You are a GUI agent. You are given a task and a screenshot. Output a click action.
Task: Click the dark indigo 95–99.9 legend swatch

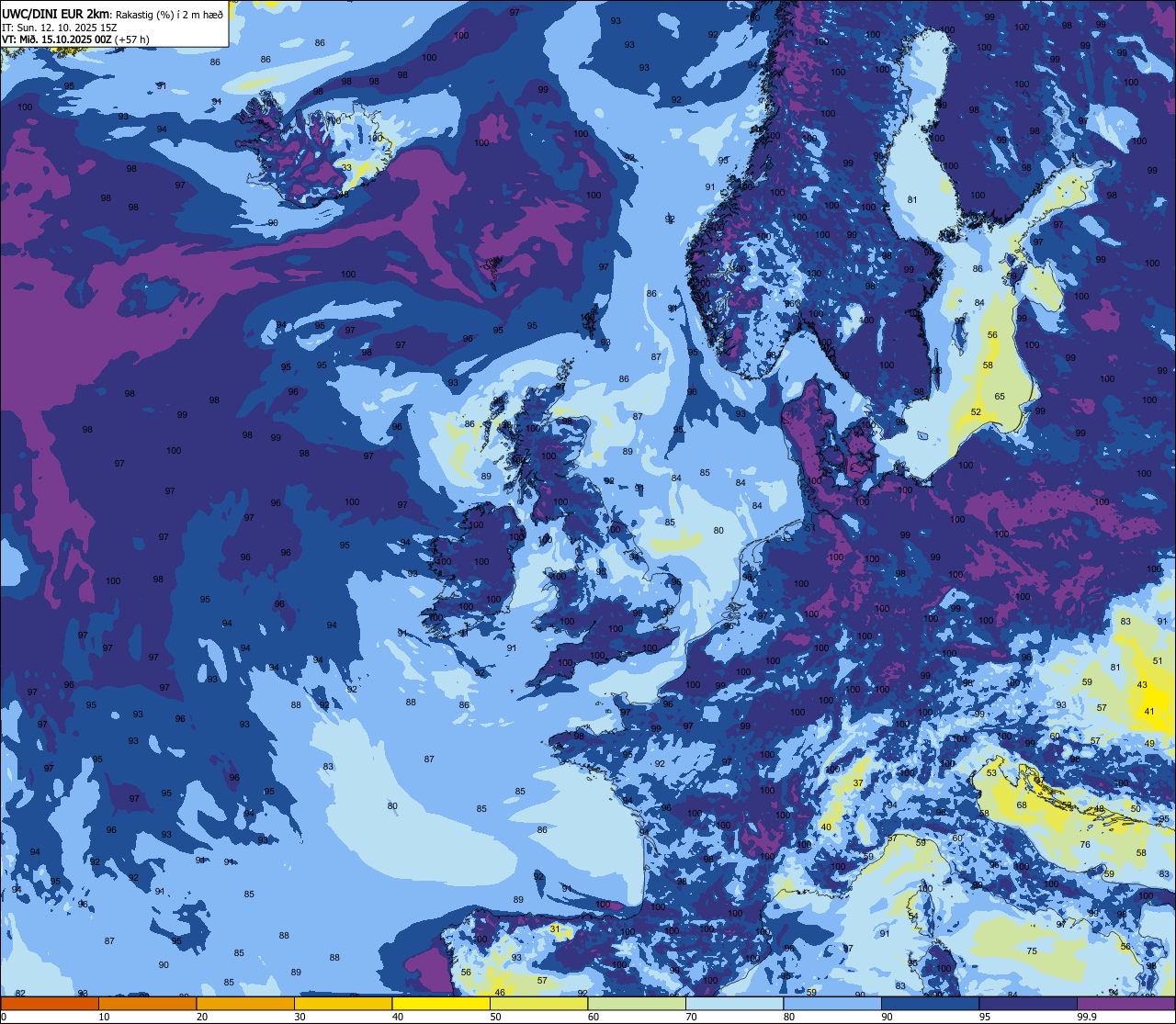[x=1028, y=1003]
